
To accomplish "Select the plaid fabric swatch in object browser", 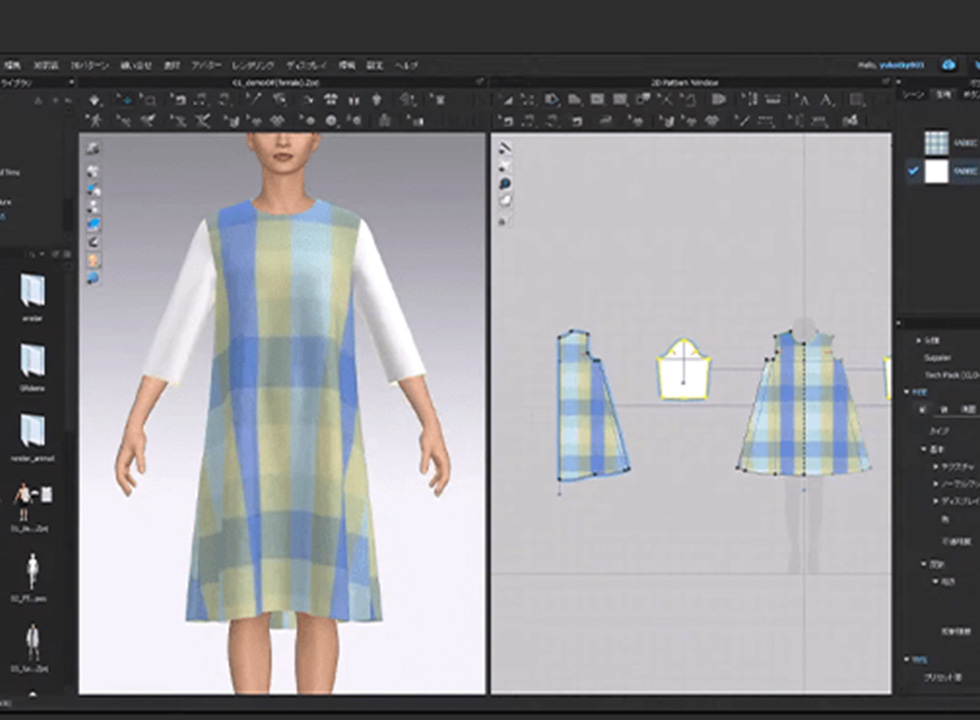I will click(x=936, y=141).
